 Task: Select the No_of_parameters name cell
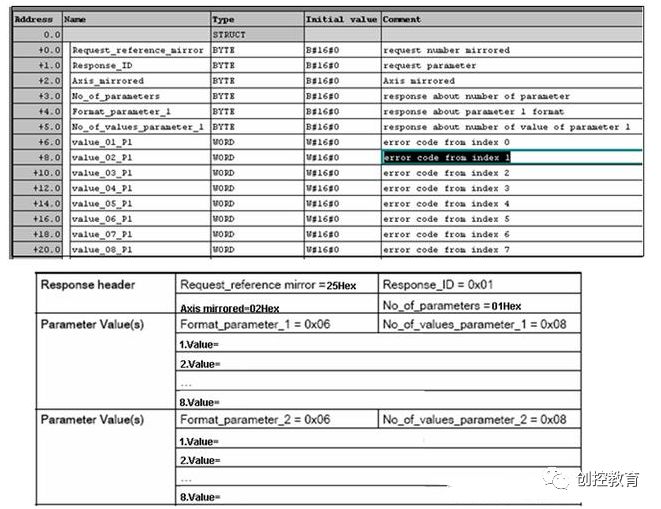[140, 96]
